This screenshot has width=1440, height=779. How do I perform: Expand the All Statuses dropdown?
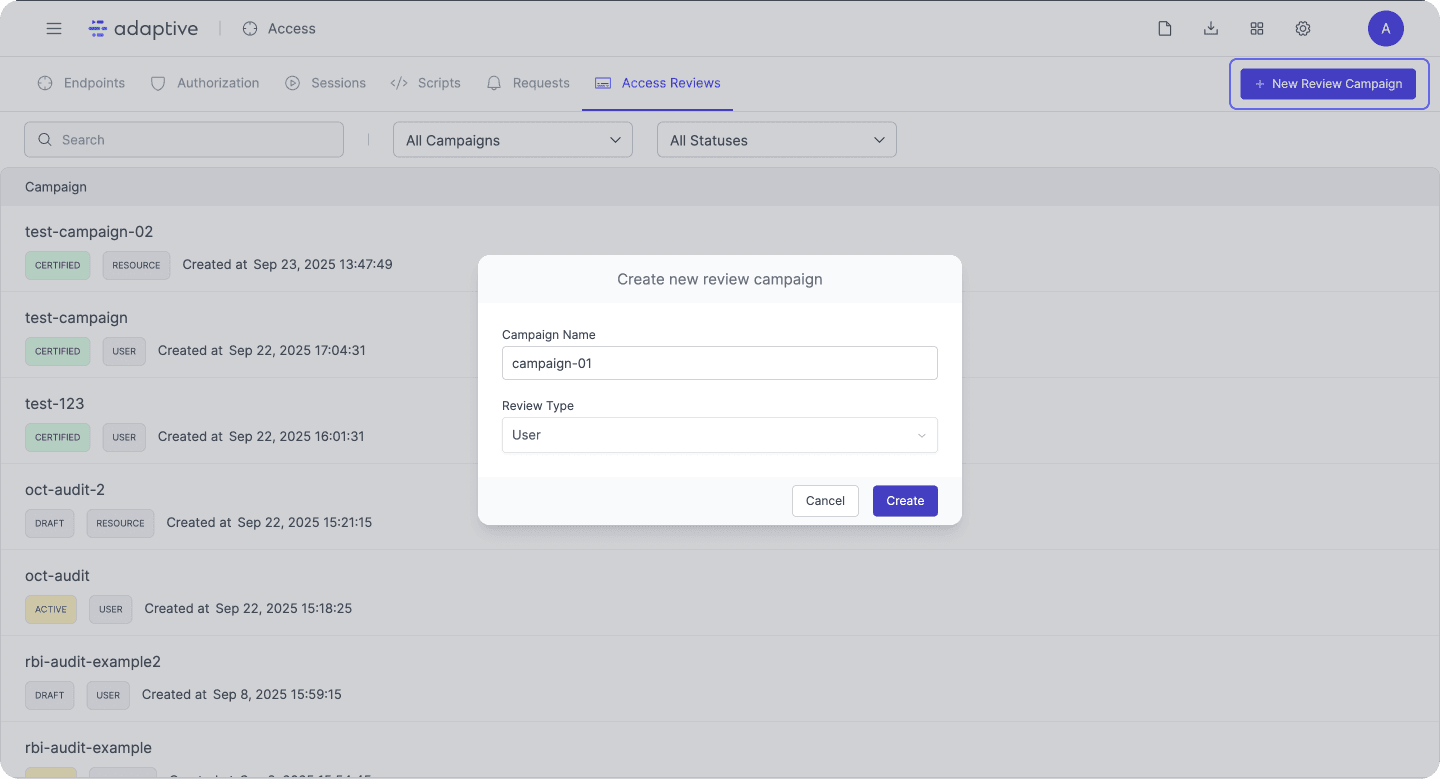click(x=777, y=140)
